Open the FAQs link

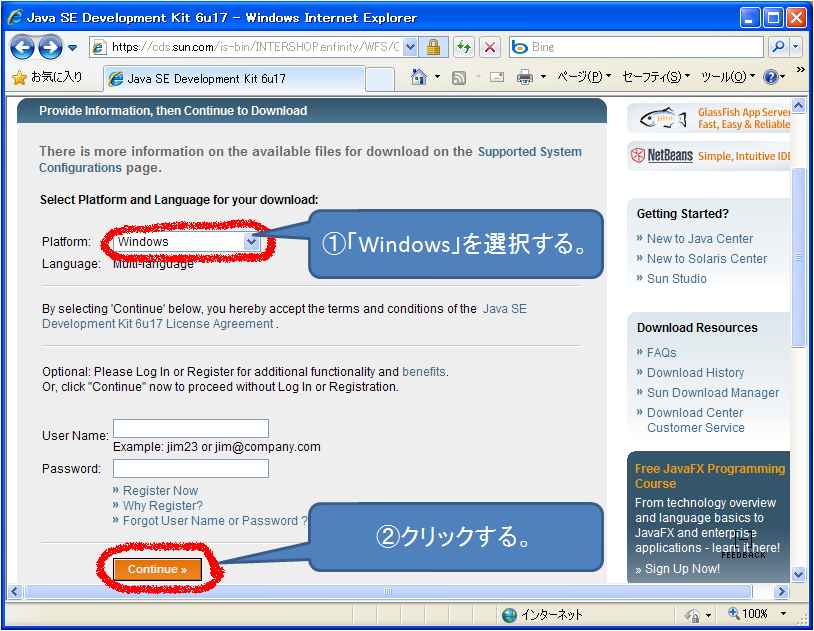661,353
